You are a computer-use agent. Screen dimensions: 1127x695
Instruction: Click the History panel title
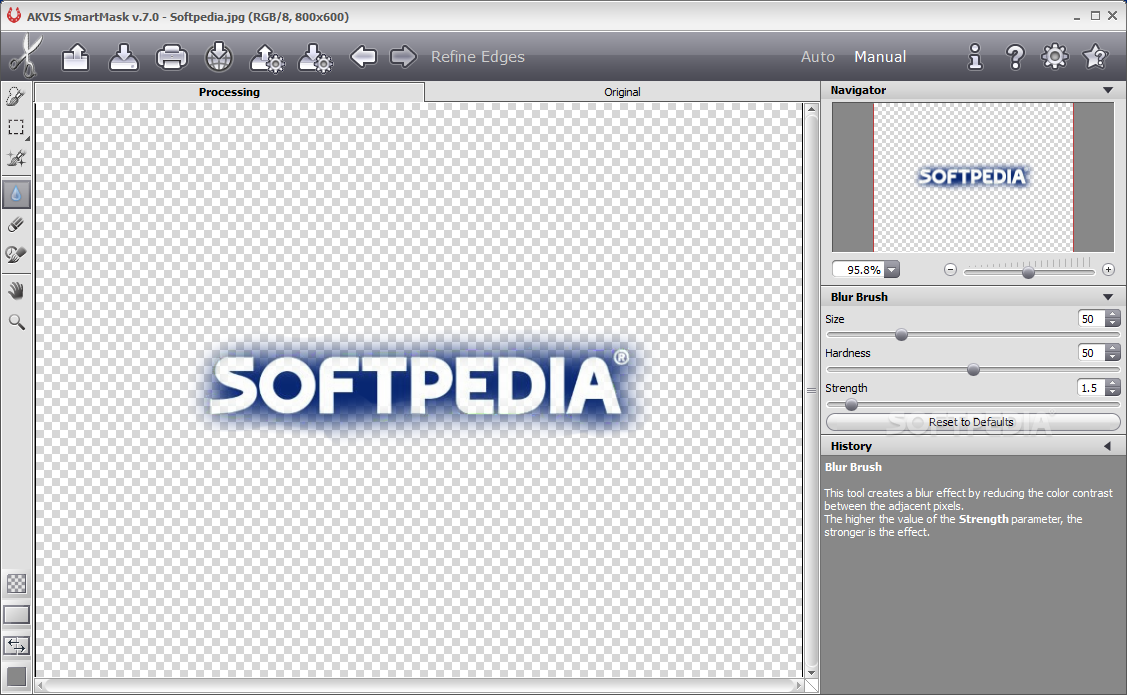click(851, 446)
